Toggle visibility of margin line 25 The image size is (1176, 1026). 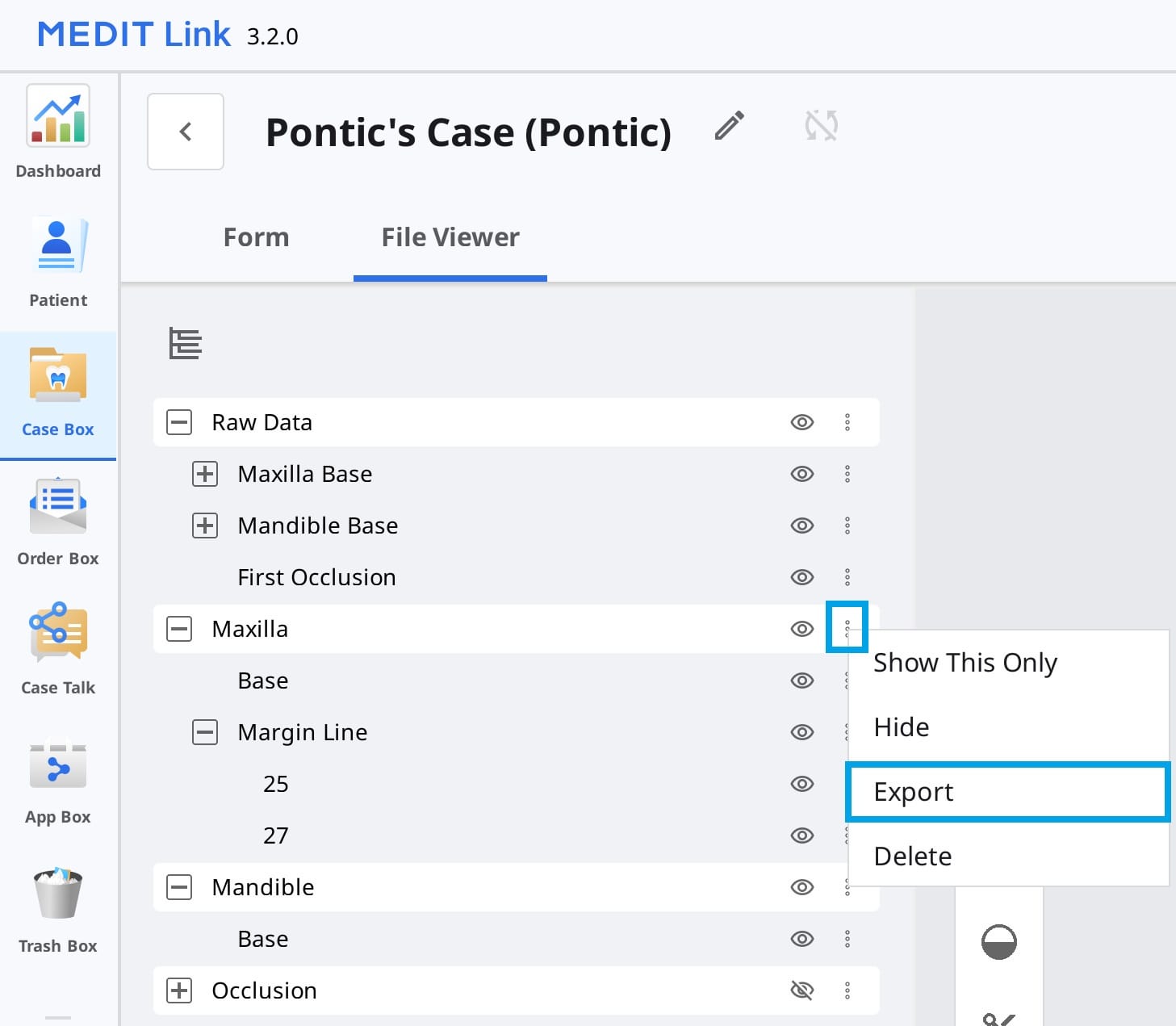click(801, 784)
